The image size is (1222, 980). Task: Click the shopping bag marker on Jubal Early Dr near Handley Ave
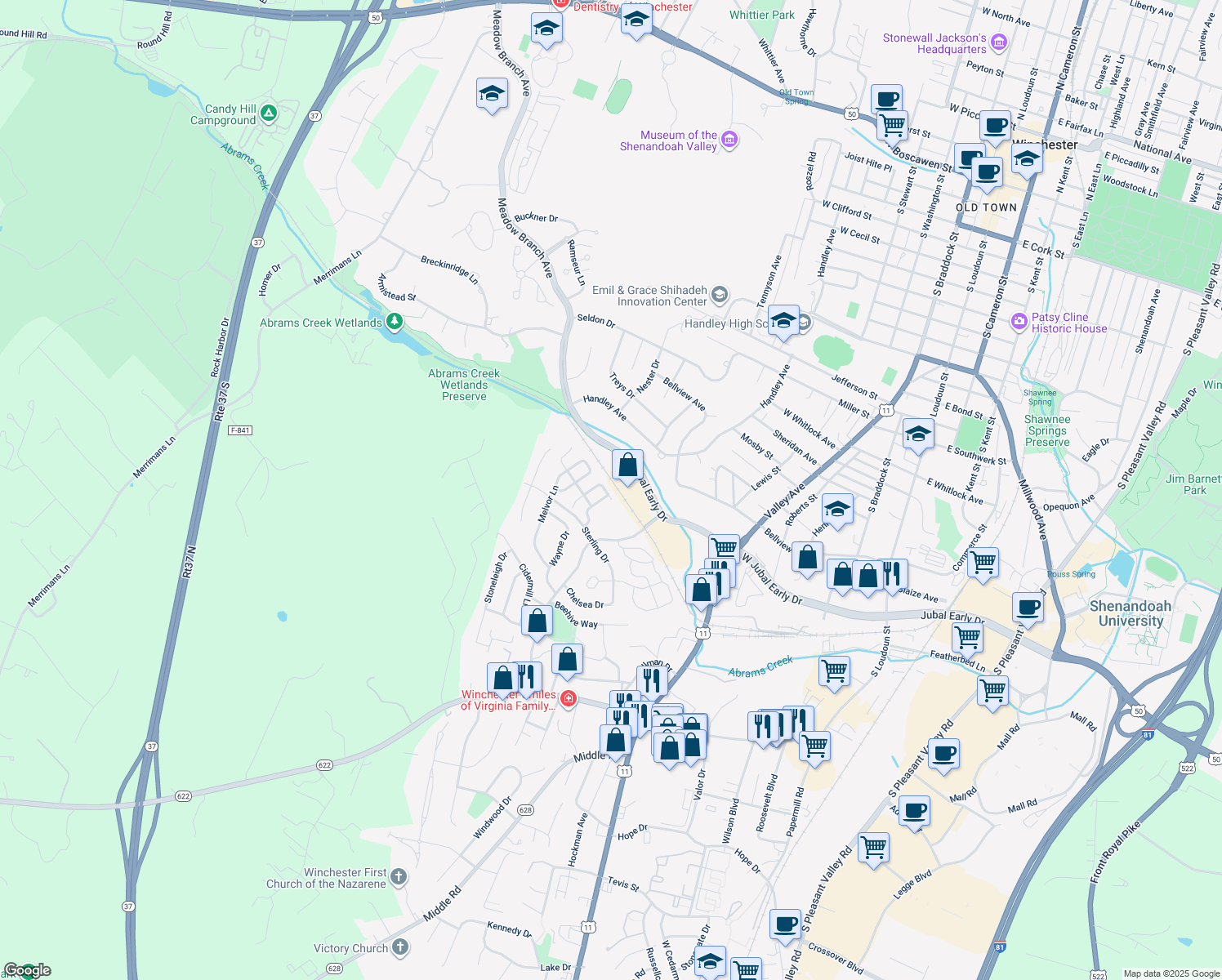tap(627, 465)
